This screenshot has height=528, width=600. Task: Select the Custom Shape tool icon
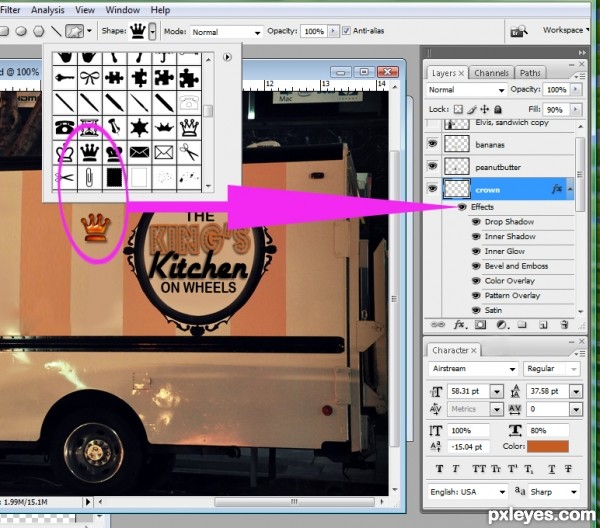pos(74,31)
